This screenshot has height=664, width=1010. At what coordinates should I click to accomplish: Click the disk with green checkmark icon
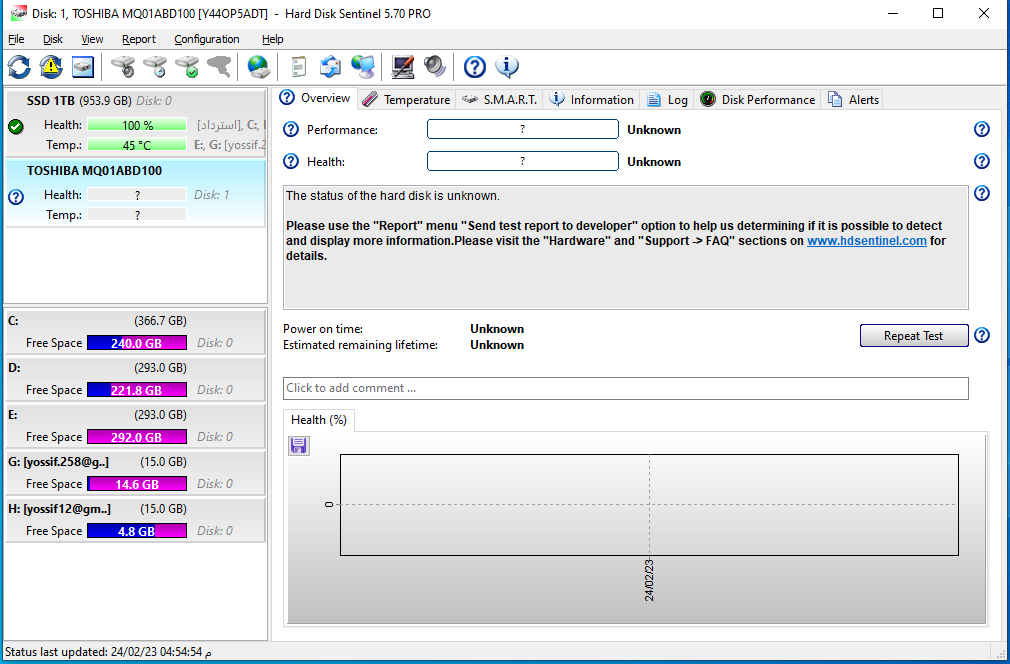(x=187, y=66)
